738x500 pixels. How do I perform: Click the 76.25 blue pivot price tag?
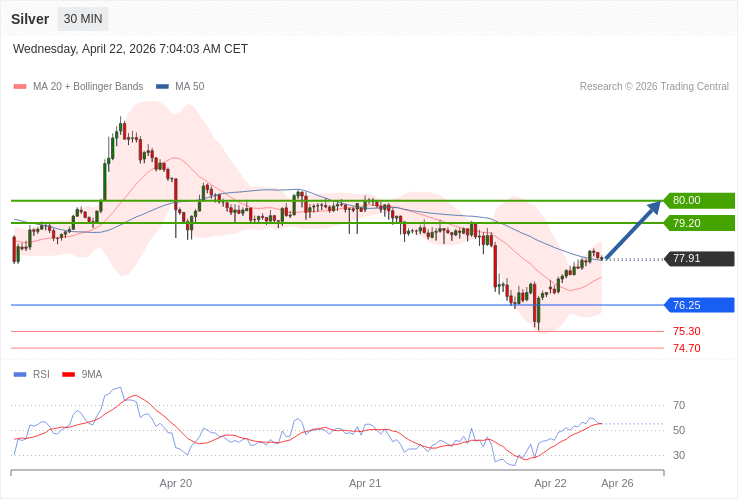coord(699,305)
